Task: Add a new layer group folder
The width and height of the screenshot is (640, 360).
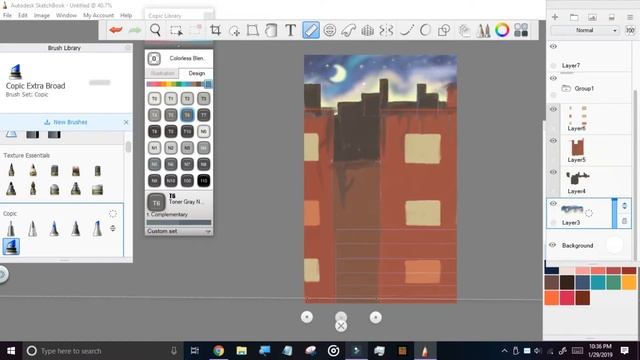Action: (574, 17)
